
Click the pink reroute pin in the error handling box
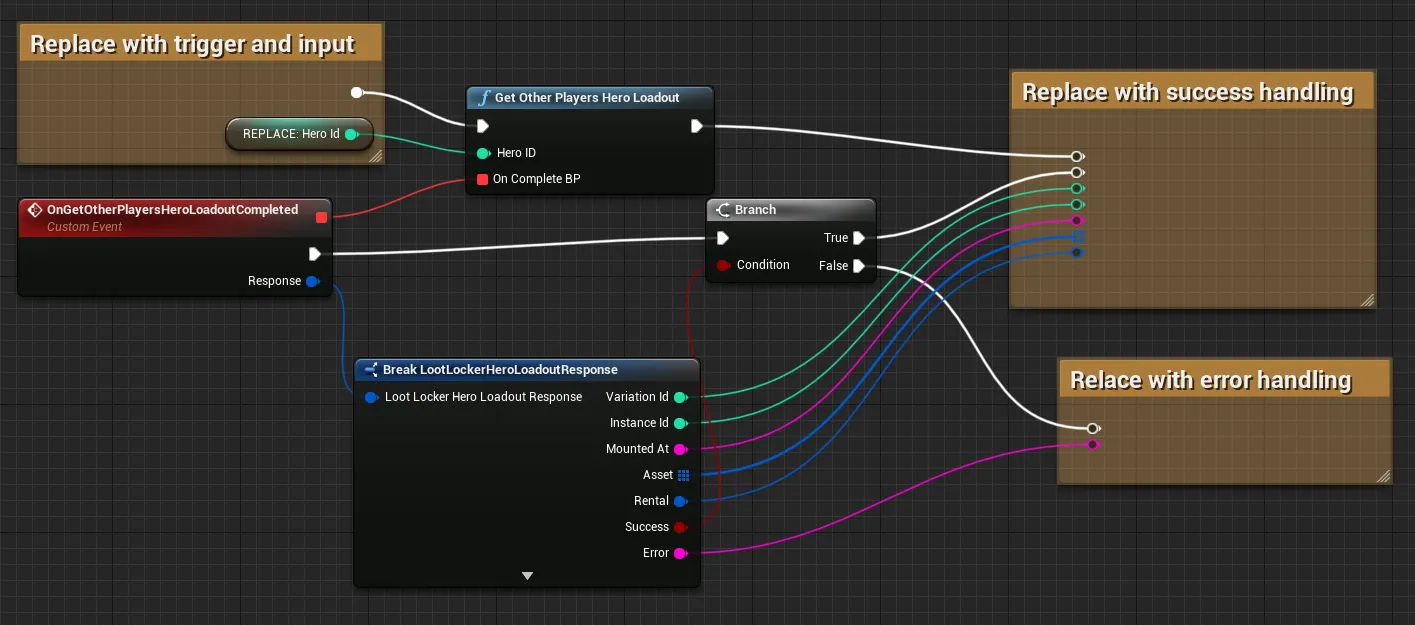pyautogui.click(x=1093, y=444)
